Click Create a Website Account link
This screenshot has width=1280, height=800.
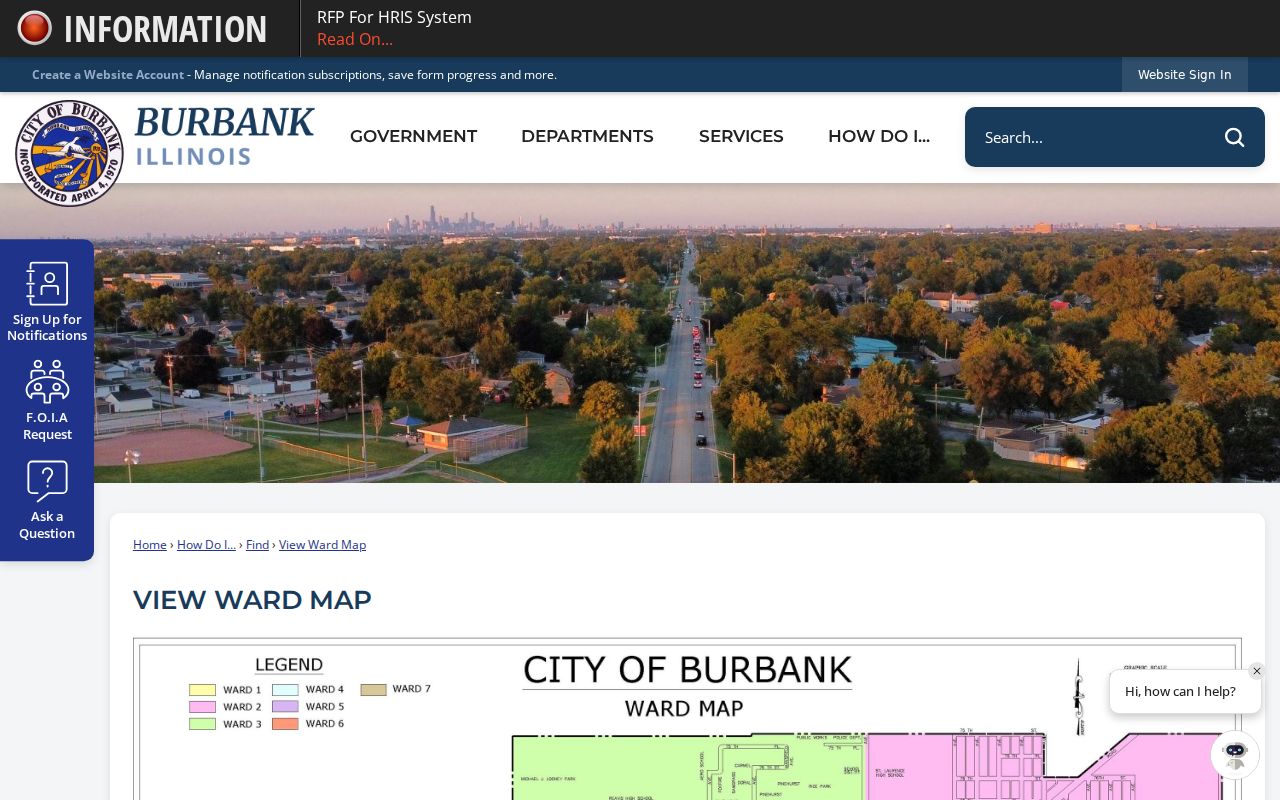click(108, 75)
